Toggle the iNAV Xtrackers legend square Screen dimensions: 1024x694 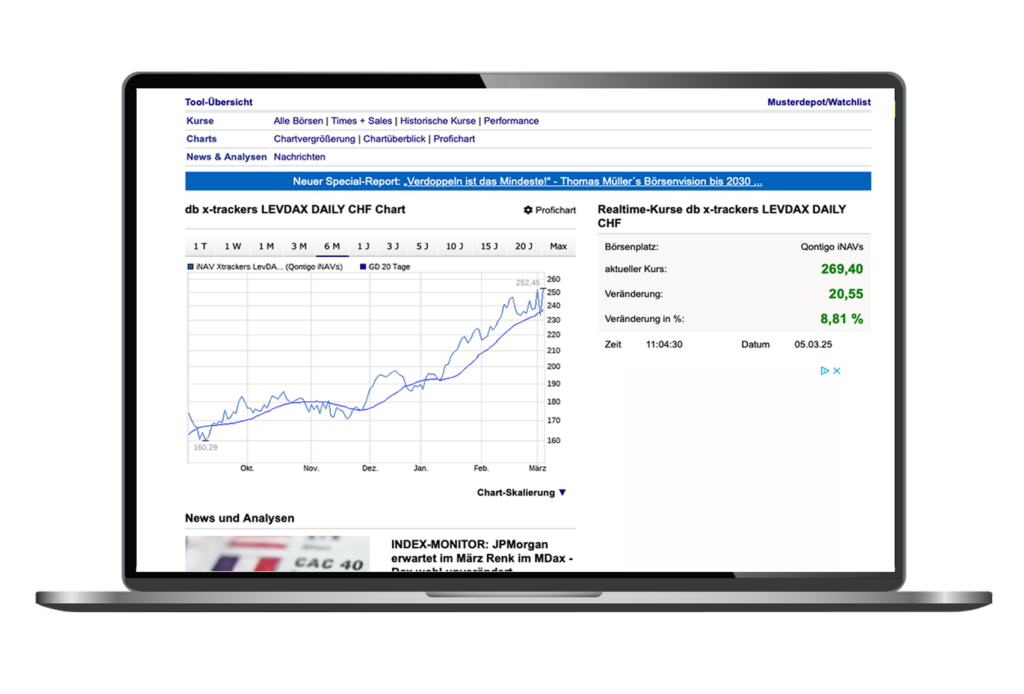pyautogui.click(x=190, y=267)
